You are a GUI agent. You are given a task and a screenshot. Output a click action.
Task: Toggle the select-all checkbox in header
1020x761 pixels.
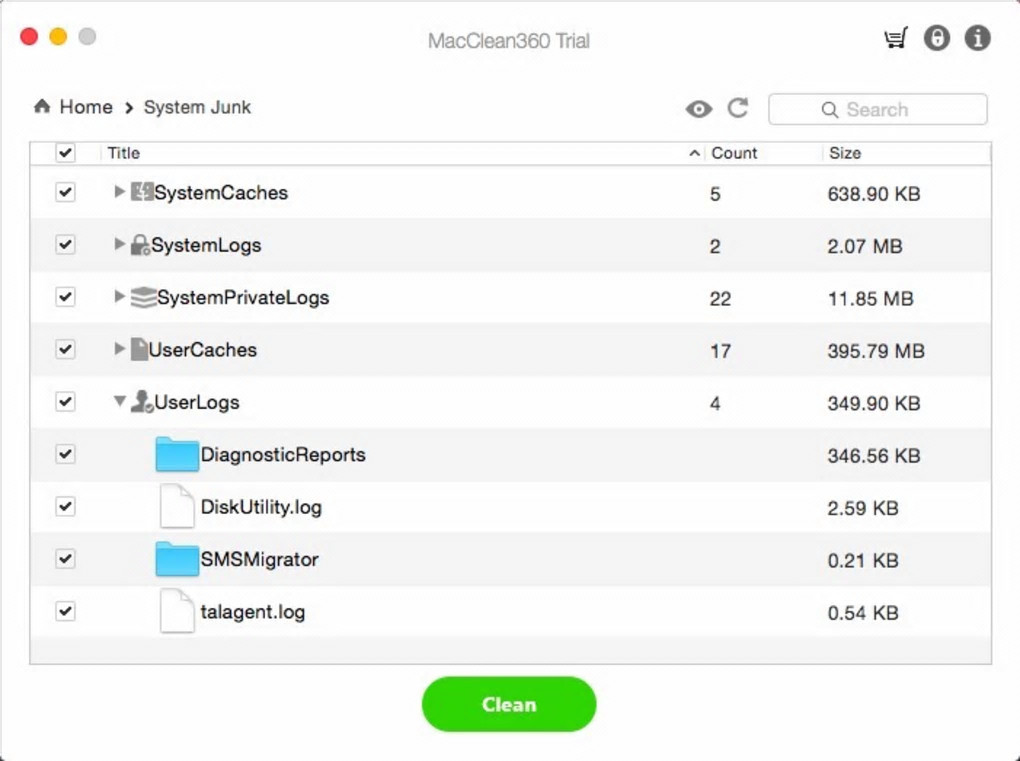point(65,153)
